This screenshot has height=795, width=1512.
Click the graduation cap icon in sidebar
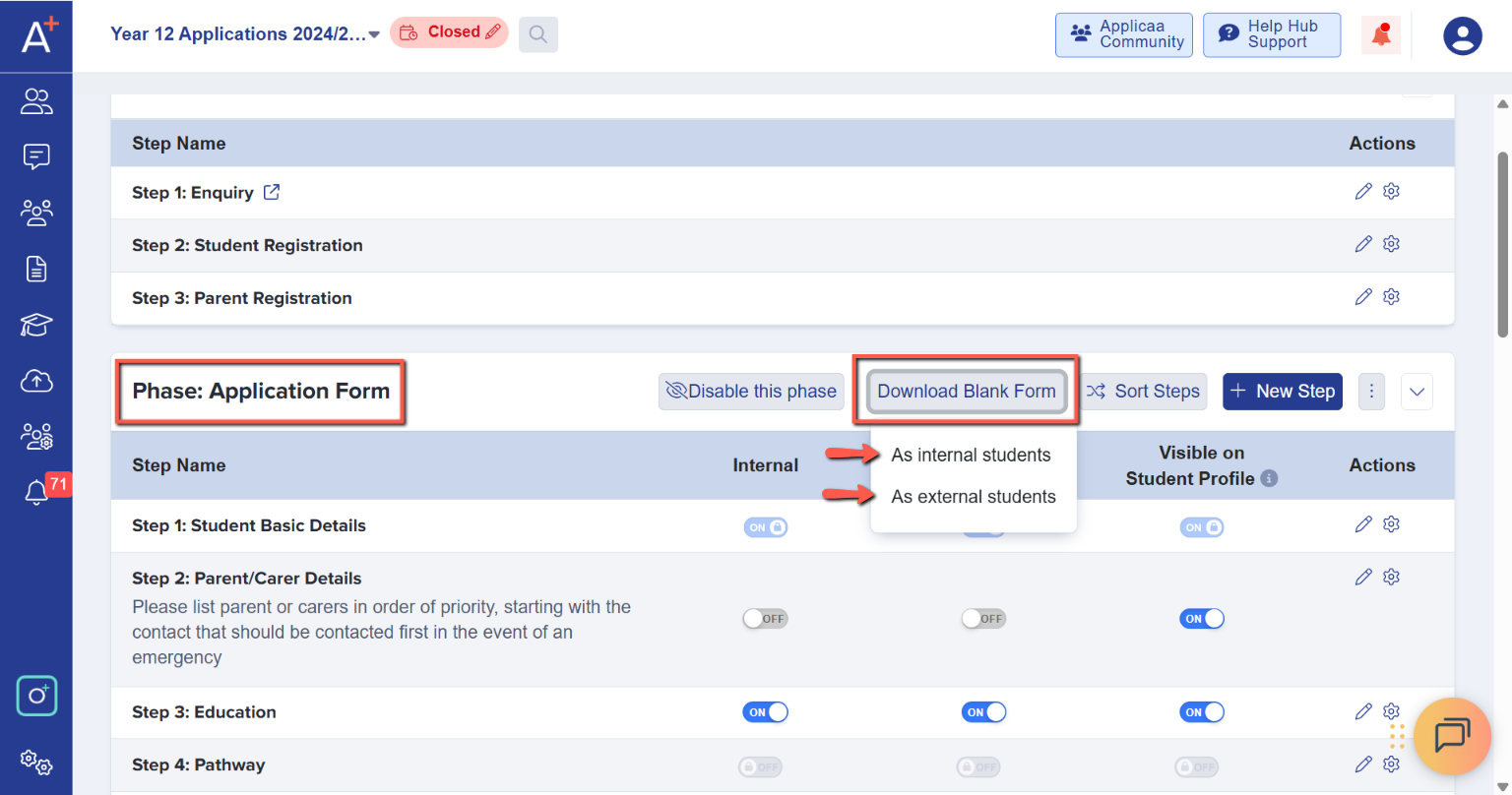coord(36,325)
